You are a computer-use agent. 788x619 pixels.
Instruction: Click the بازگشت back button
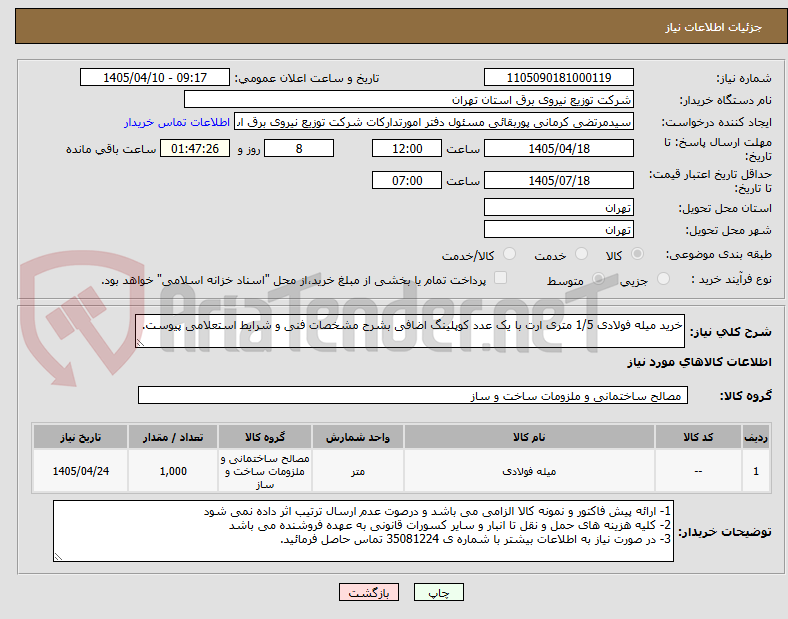[x=369, y=592]
